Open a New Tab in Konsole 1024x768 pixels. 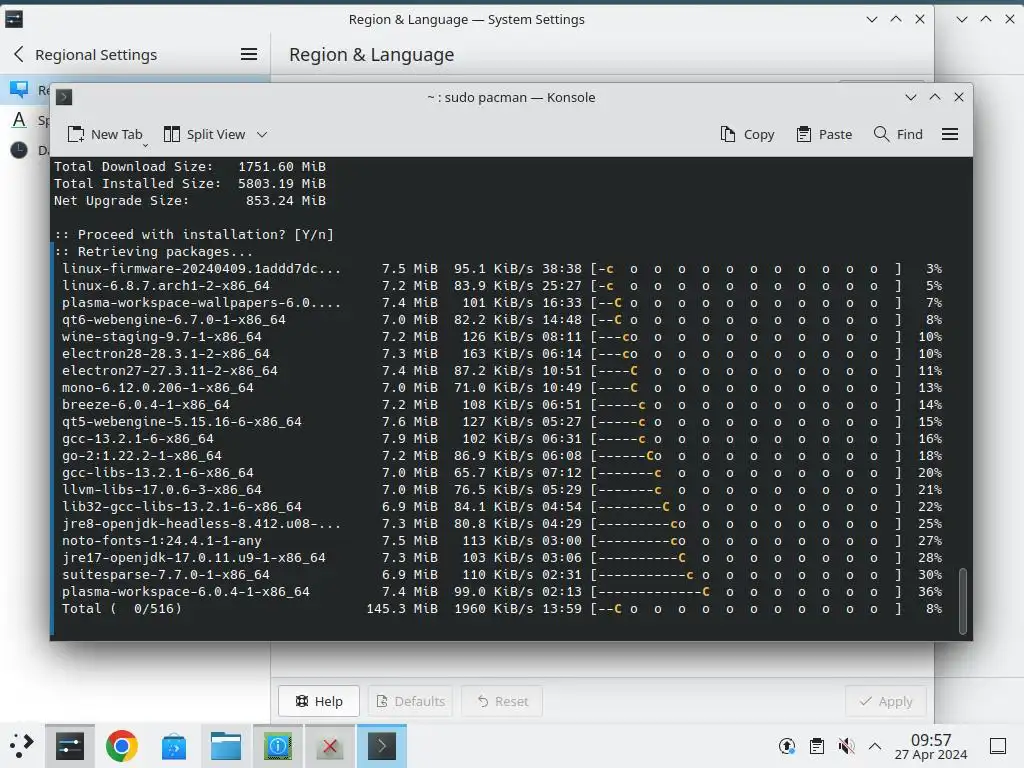(105, 135)
